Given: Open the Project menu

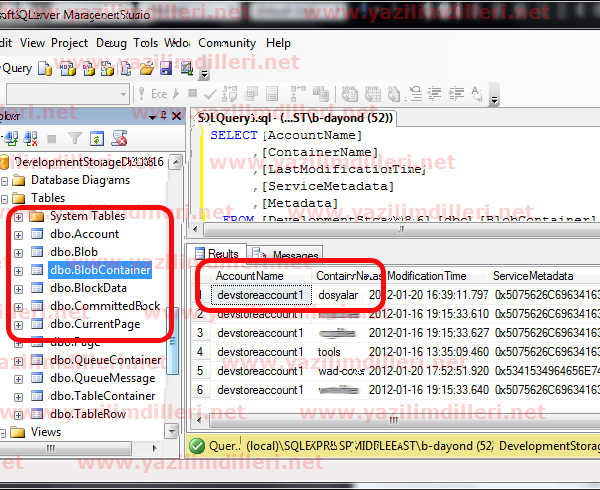Looking at the screenshot, I should pos(70,43).
